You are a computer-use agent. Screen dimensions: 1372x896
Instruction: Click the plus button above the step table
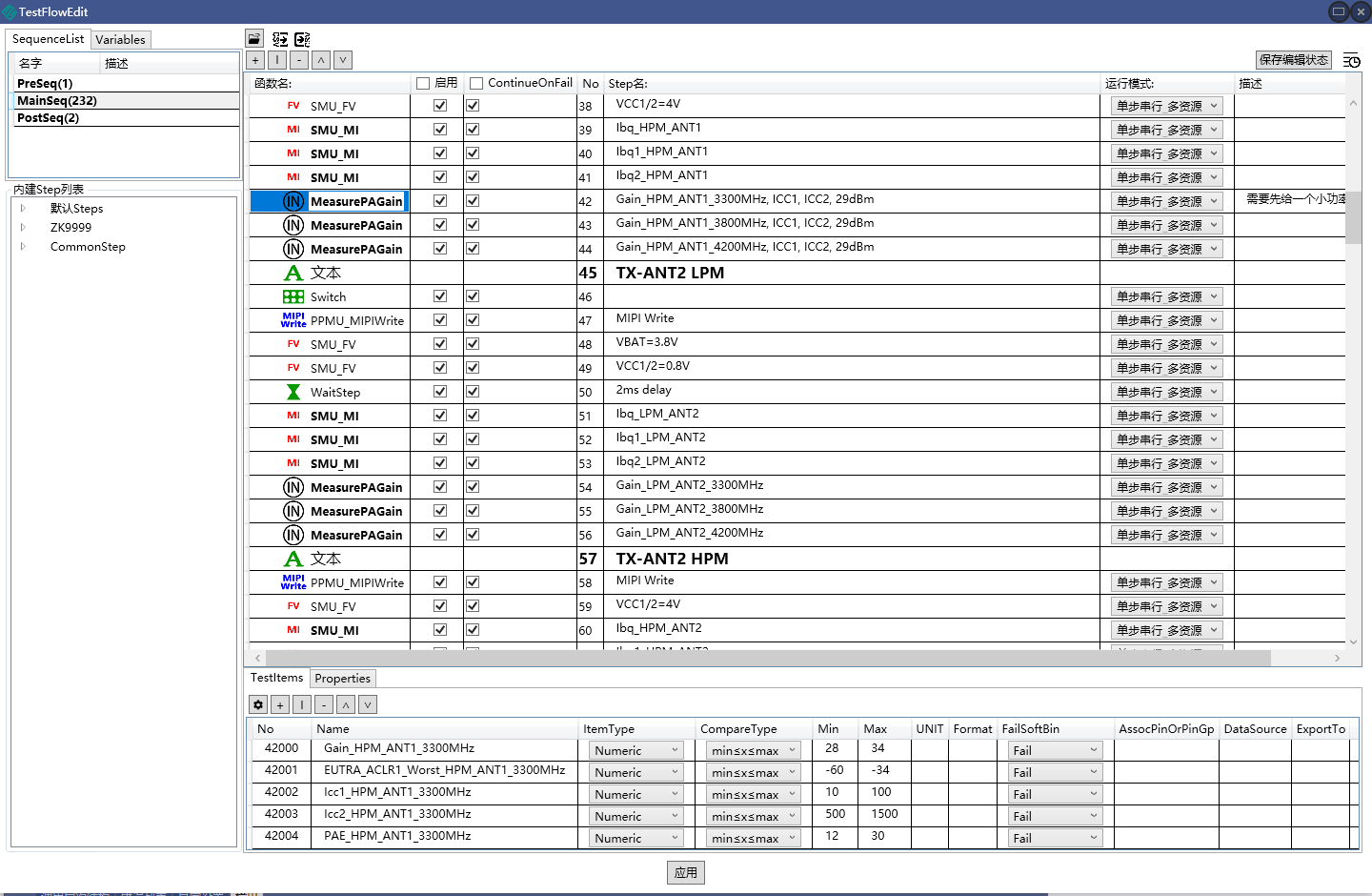click(255, 60)
